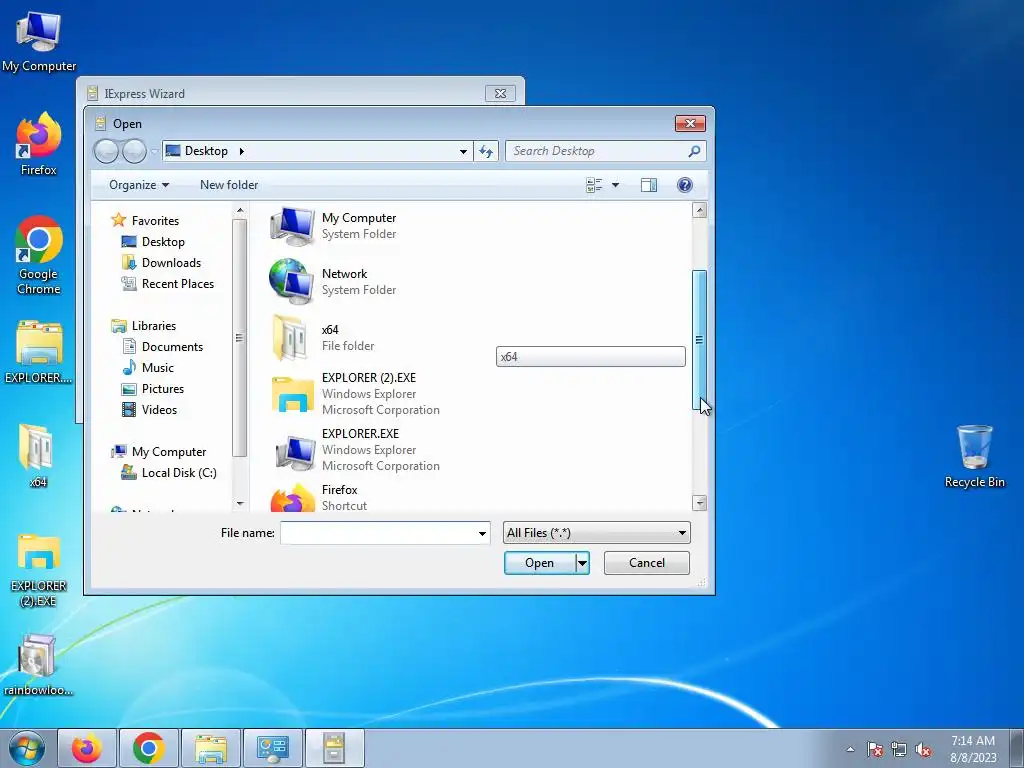This screenshot has height=768, width=1024.
Task: Click navigation pane scroll down arrow
Action: point(240,504)
